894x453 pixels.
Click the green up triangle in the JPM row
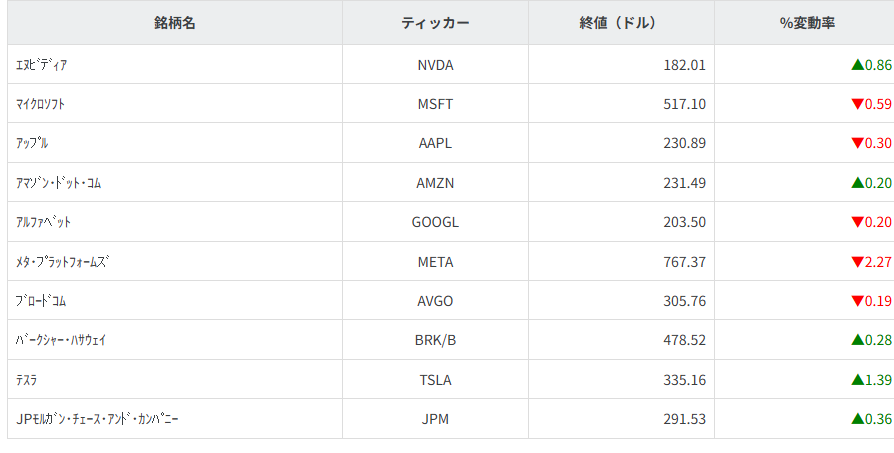[x=857, y=419]
